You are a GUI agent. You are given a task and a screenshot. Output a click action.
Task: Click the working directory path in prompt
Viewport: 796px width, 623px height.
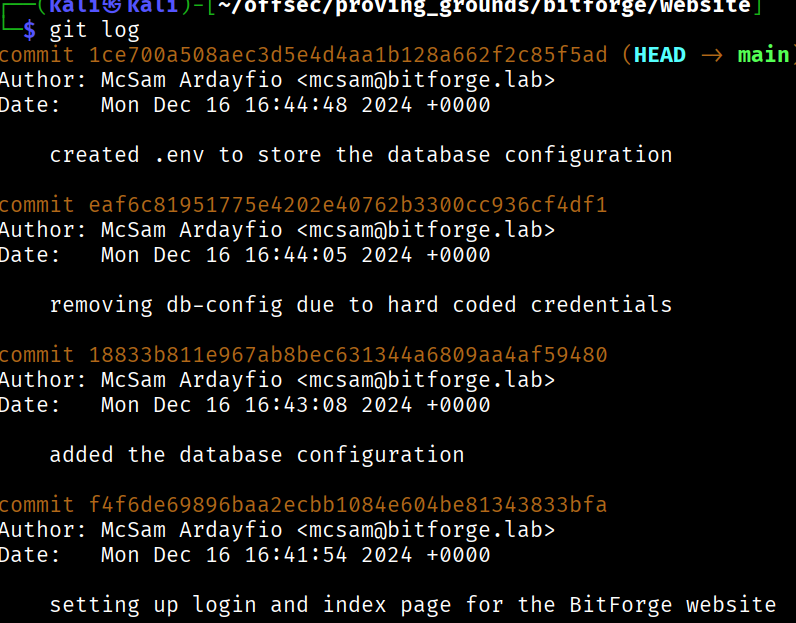pos(484,7)
